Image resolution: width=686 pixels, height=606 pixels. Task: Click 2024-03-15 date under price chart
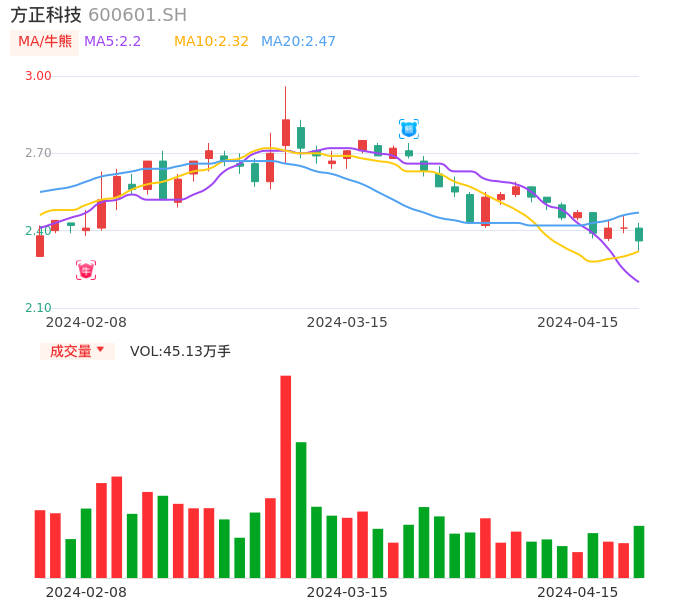[347, 322]
